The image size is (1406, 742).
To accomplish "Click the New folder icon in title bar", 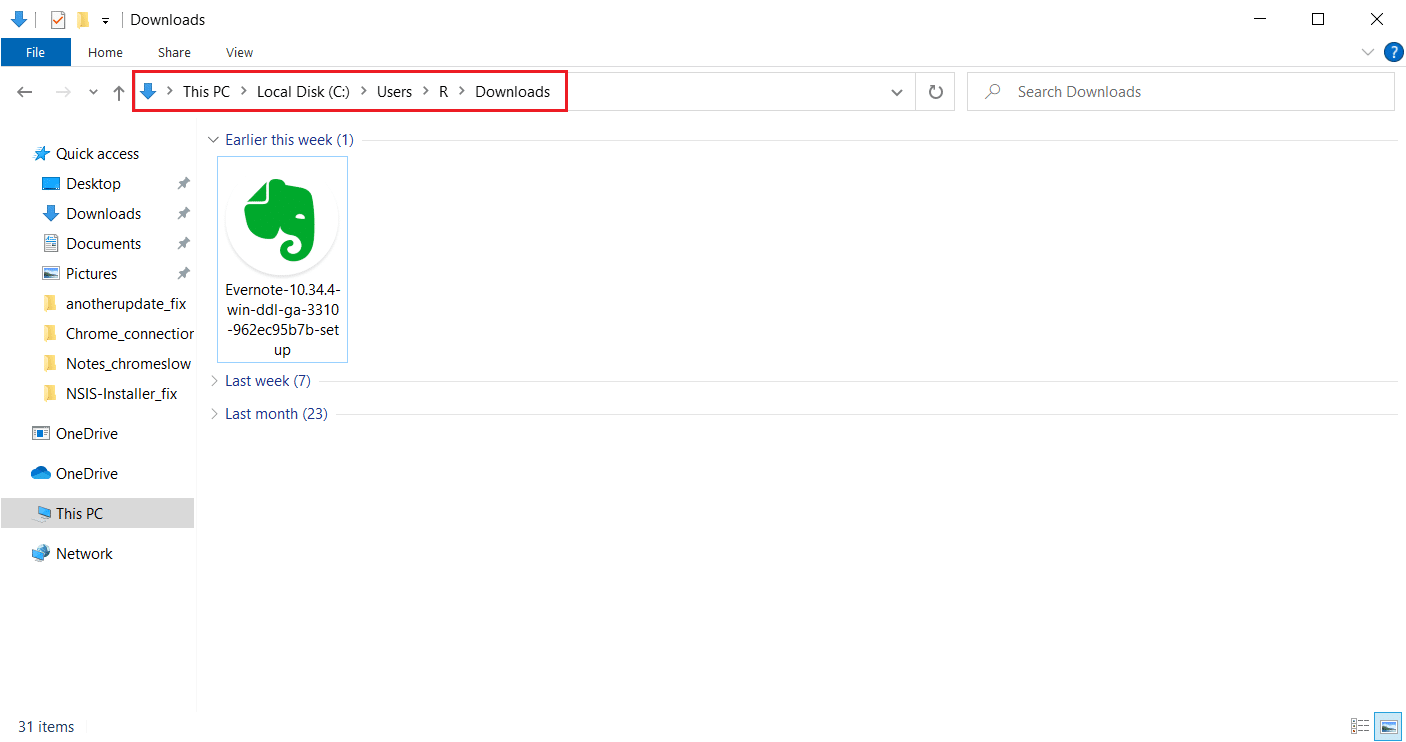I will point(83,19).
